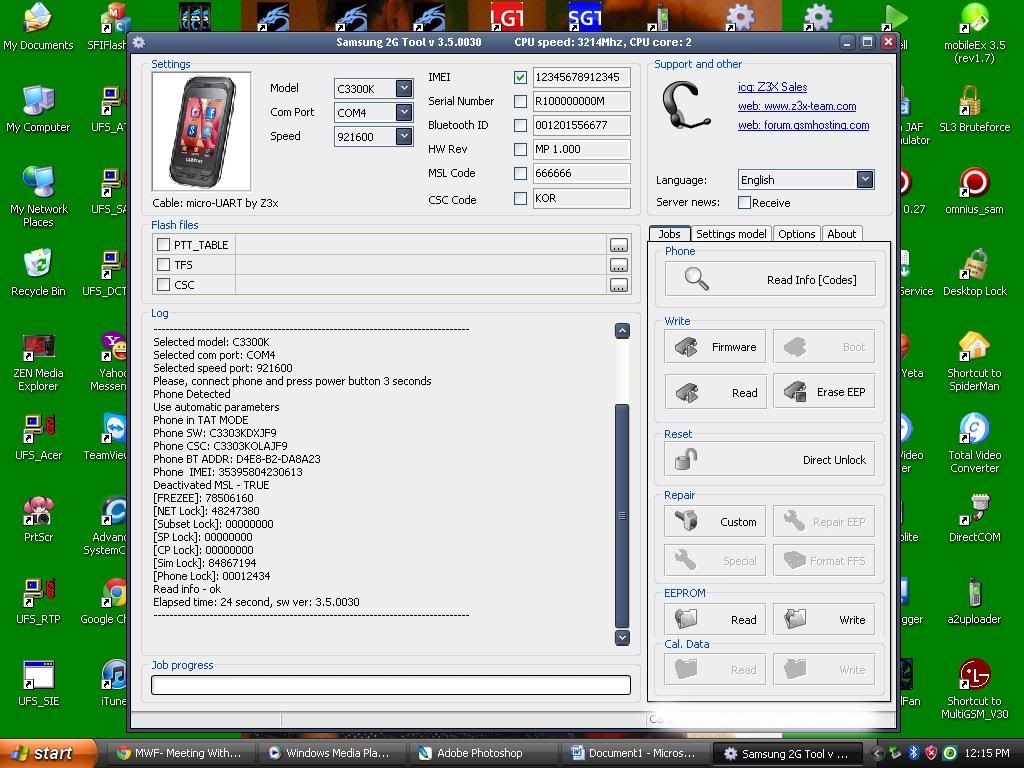Open the PrtScr desktop icon
Screen dimensions: 1024x768
pyautogui.click(x=38, y=520)
